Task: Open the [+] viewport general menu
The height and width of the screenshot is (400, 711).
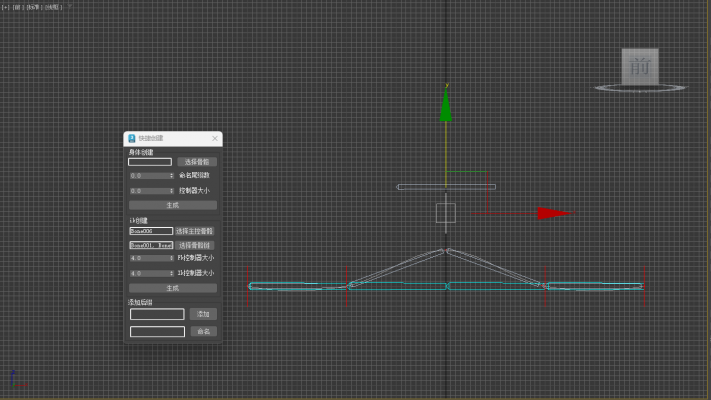Action: [x=5, y=6]
